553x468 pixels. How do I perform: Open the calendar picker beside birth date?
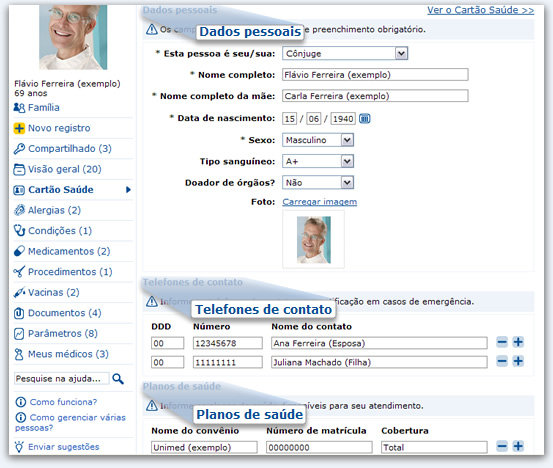pyautogui.click(x=365, y=118)
